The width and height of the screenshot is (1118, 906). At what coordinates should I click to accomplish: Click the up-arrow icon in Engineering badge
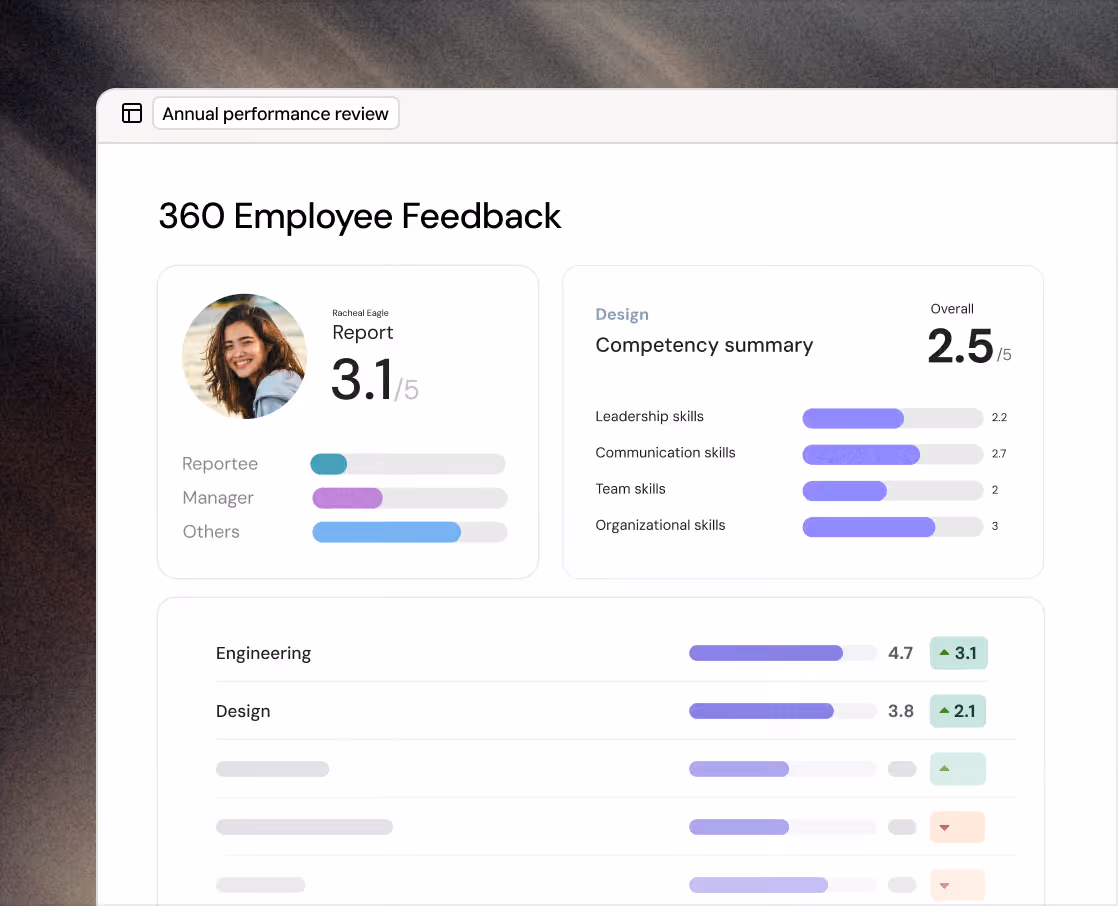[944, 652]
